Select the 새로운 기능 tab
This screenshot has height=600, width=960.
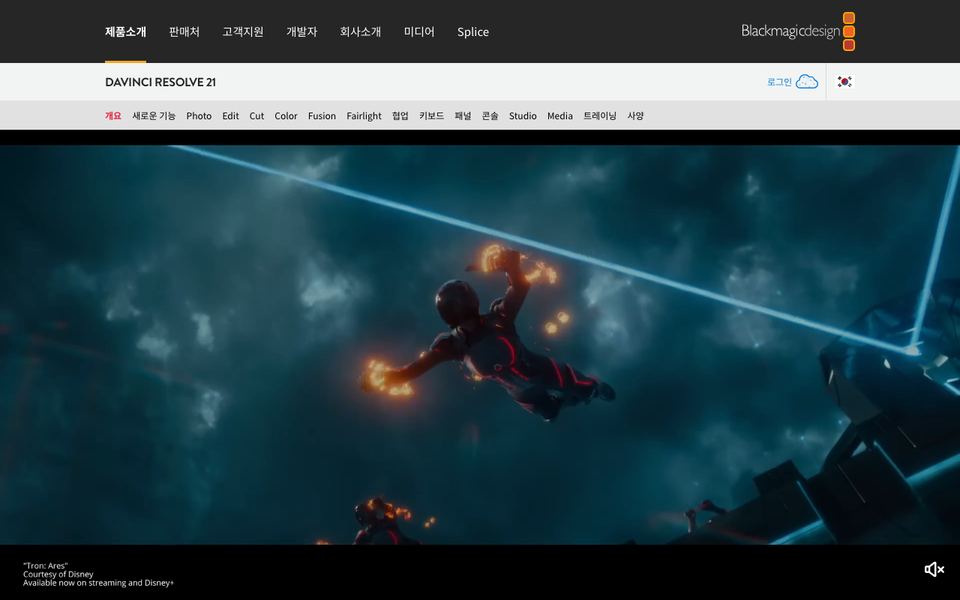(x=154, y=116)
